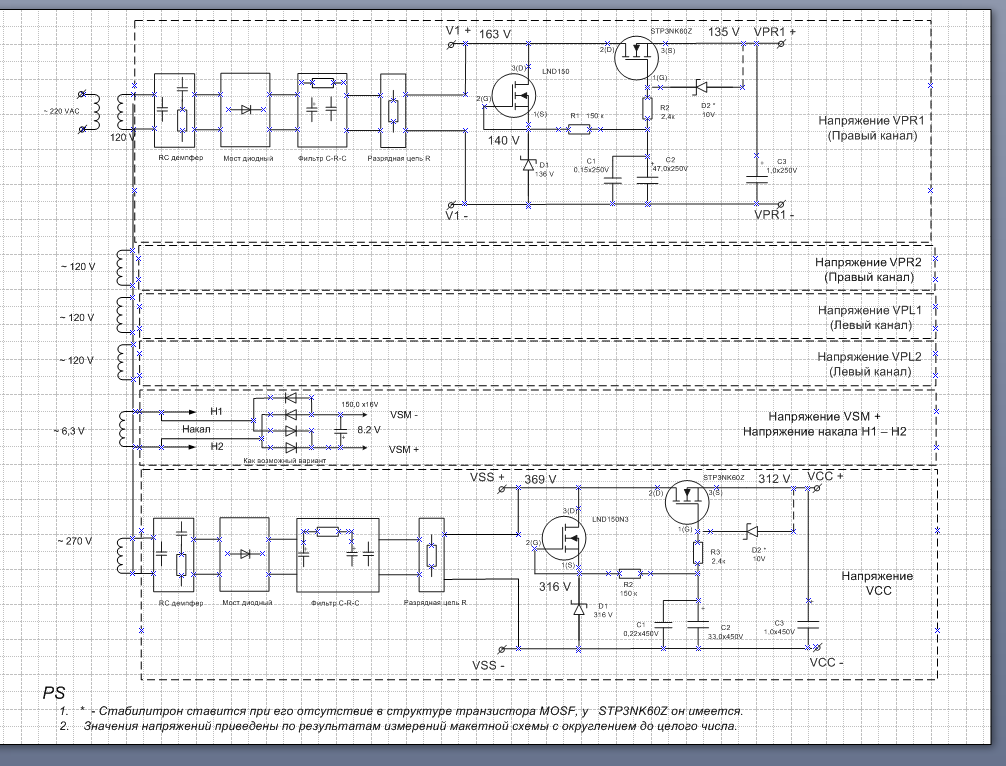
Task: Select the 'PS' notes heading
Action: point(53,693)
